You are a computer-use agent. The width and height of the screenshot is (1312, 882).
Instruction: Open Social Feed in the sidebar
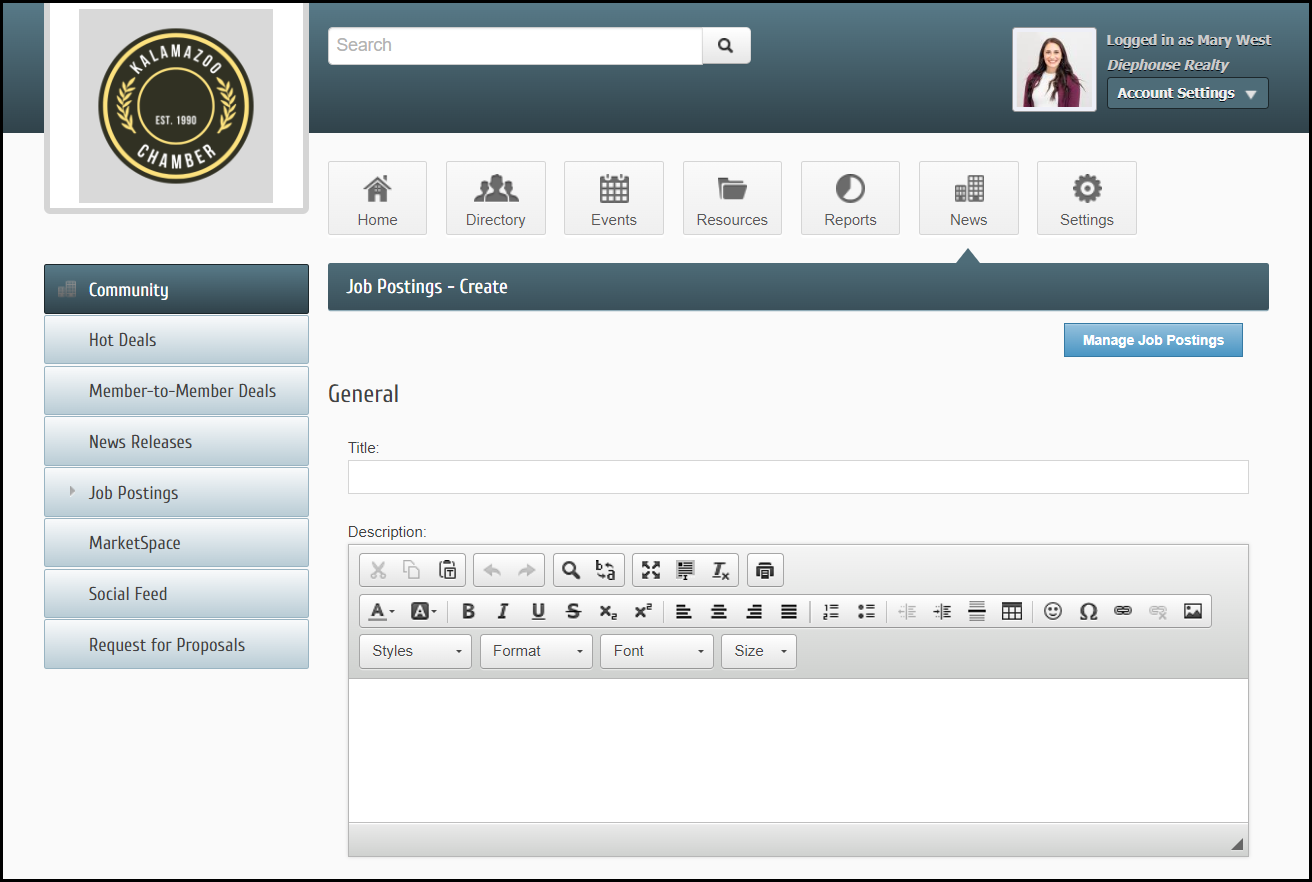pos(176,594)
